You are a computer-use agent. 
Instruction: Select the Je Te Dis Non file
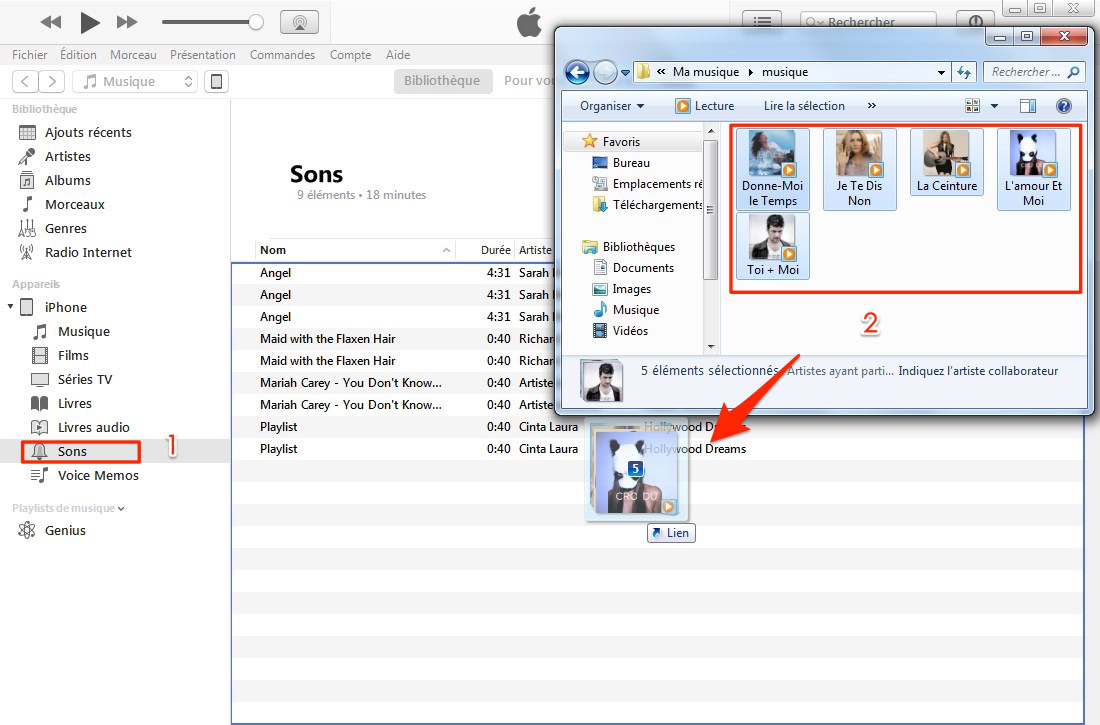(x=859, y=169)
